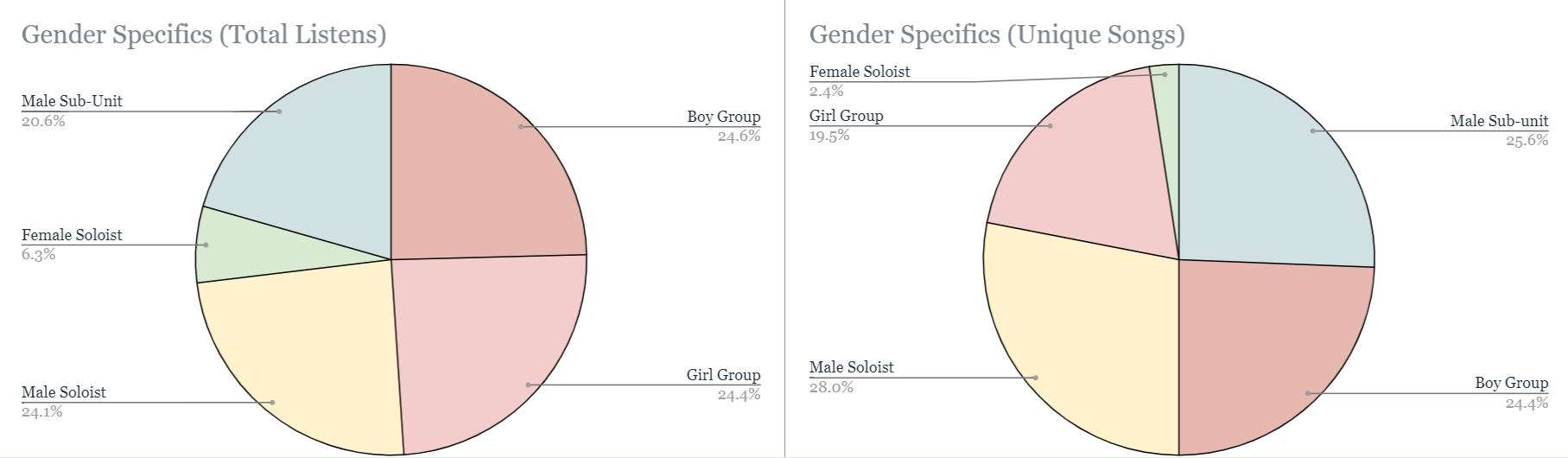The width and height of the screenshot is (1568, 458).
Task: Click the Boy Group slice in Total Listens chart
Action: 484,164
